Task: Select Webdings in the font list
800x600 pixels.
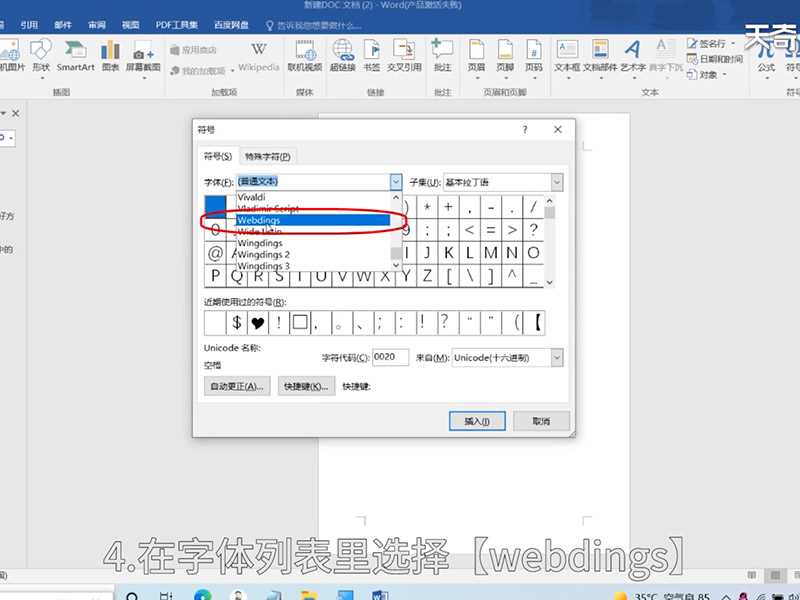Action: pyautogui.click(x=312, y=220)
